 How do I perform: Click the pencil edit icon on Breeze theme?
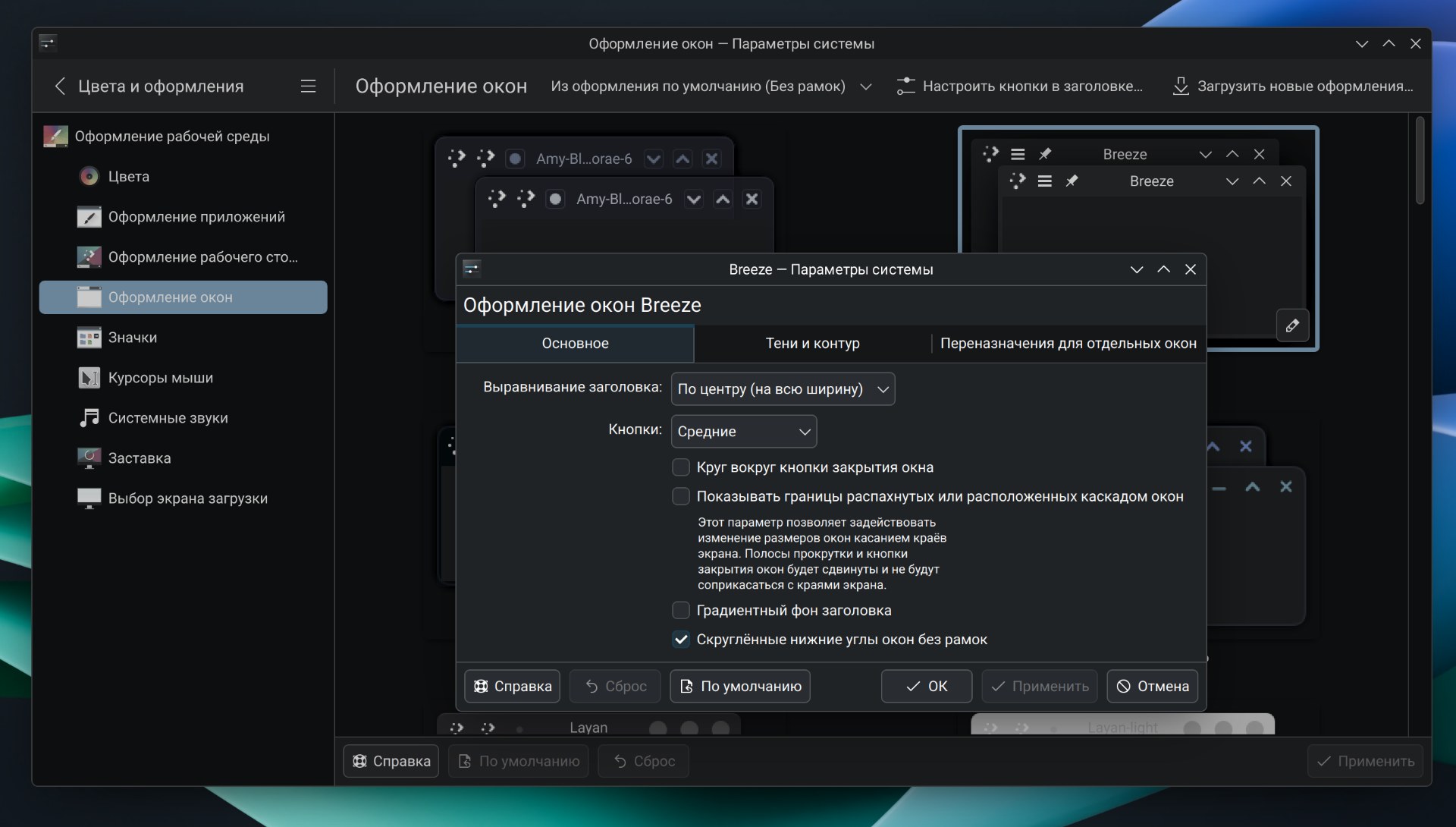[x=1292, y=325]
